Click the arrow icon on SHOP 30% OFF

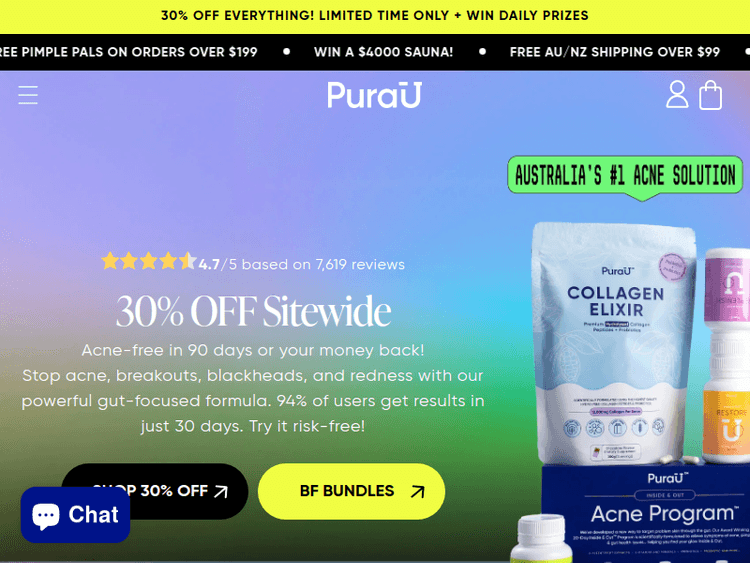[x=221, y=491]
